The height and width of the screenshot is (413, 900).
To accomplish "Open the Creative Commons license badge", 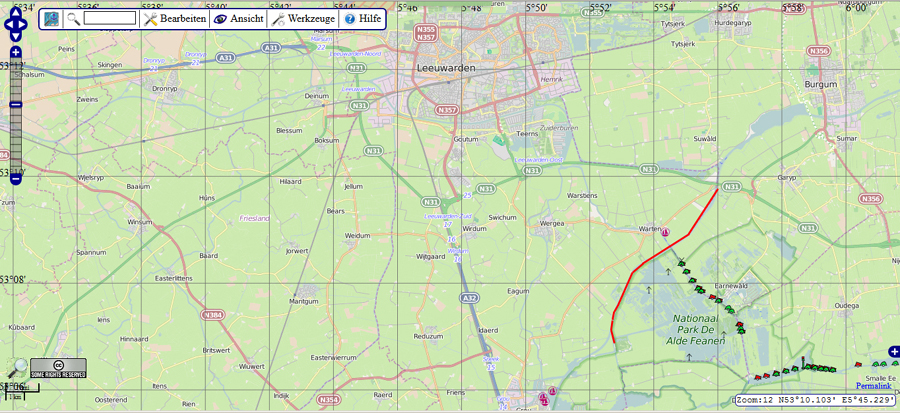I will pos(58,368).
